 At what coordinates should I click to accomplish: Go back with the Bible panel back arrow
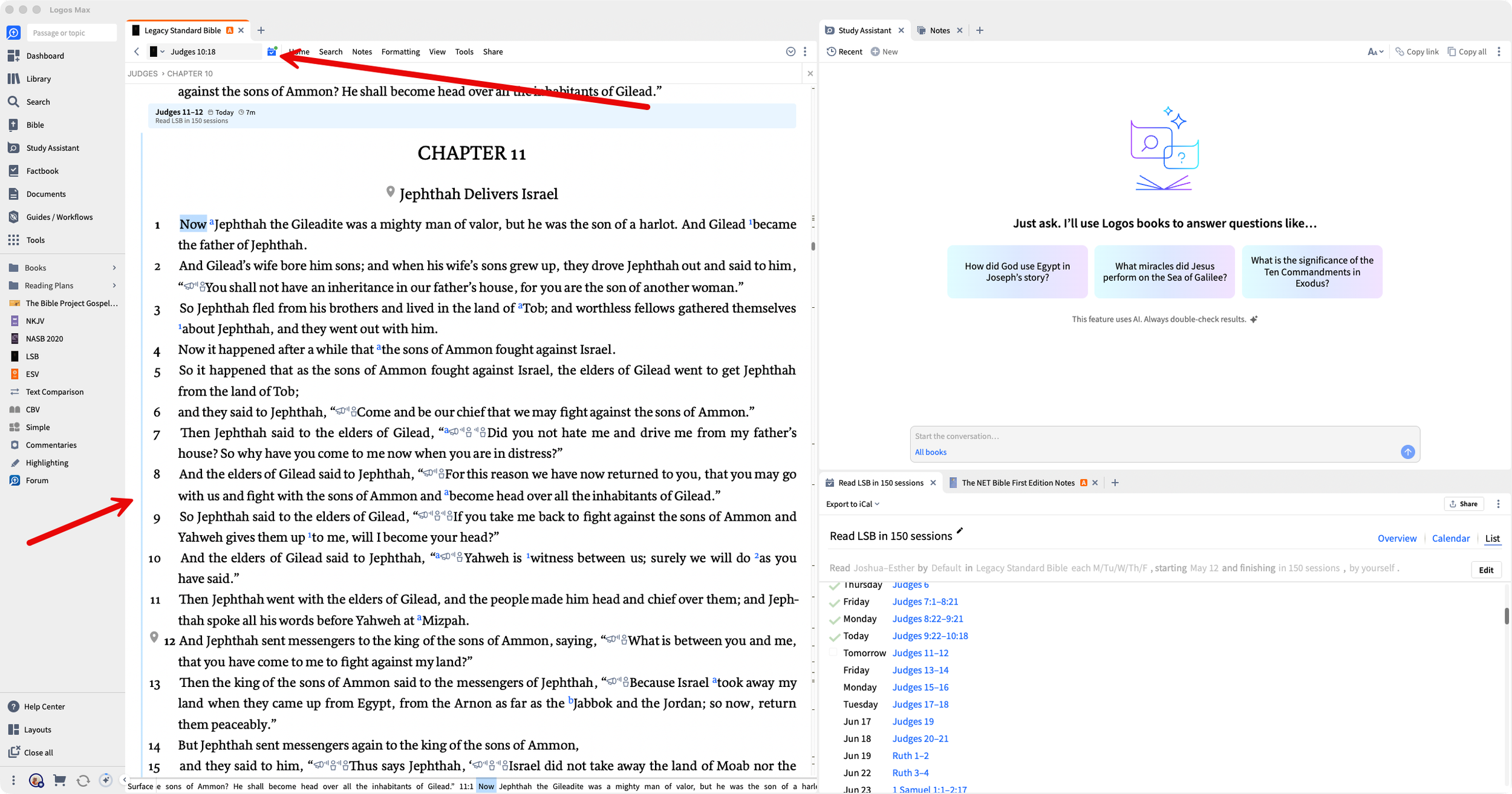point(137,51)
